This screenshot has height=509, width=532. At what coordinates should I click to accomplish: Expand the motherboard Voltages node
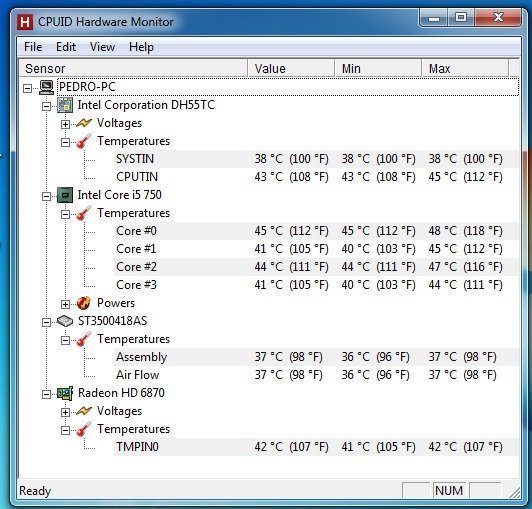(x=65, y=125)
